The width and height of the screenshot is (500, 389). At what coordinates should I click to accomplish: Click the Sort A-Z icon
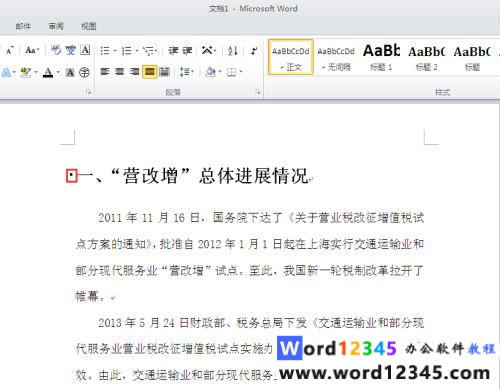[233, 51]
